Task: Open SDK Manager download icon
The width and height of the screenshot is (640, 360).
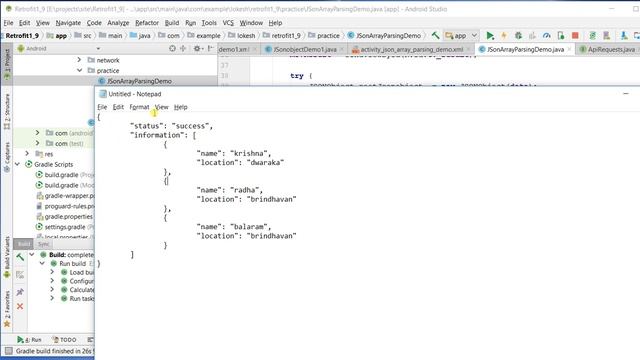Action: pos(624,36)
